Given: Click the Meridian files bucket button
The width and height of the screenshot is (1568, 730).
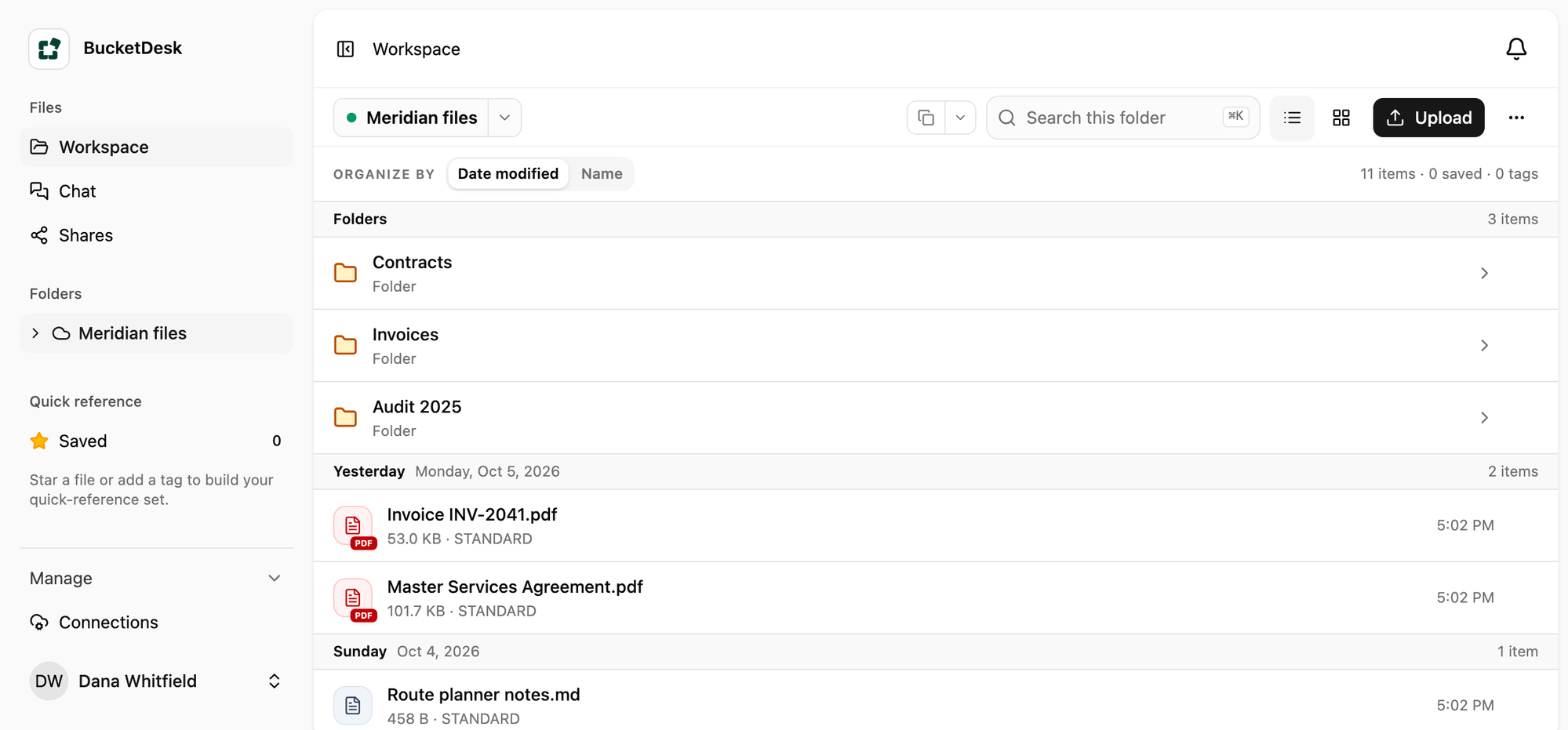Looking at the screenshot, I should click(411, 118).
